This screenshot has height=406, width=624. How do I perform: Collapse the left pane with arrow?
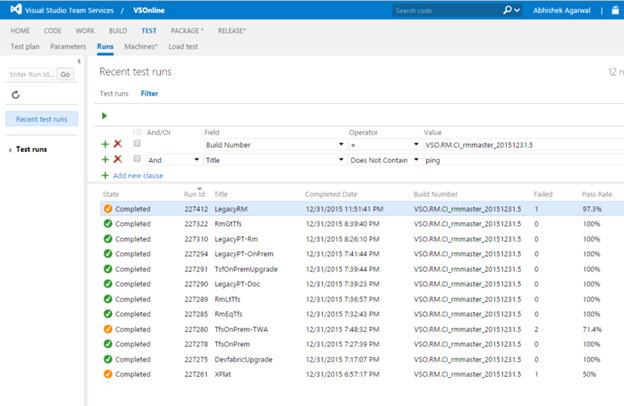click(79, 61)
